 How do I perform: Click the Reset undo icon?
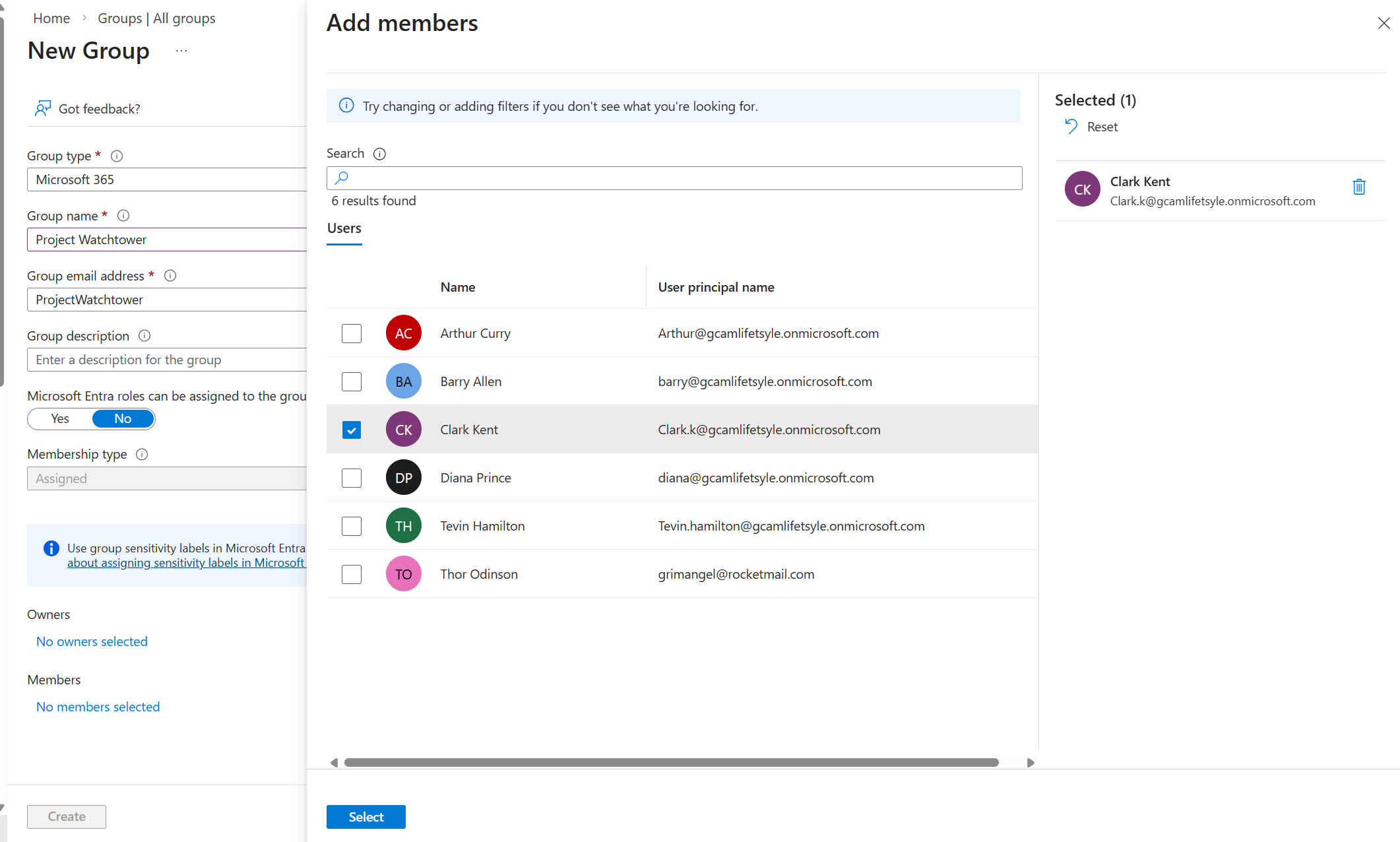[1071, 126]
